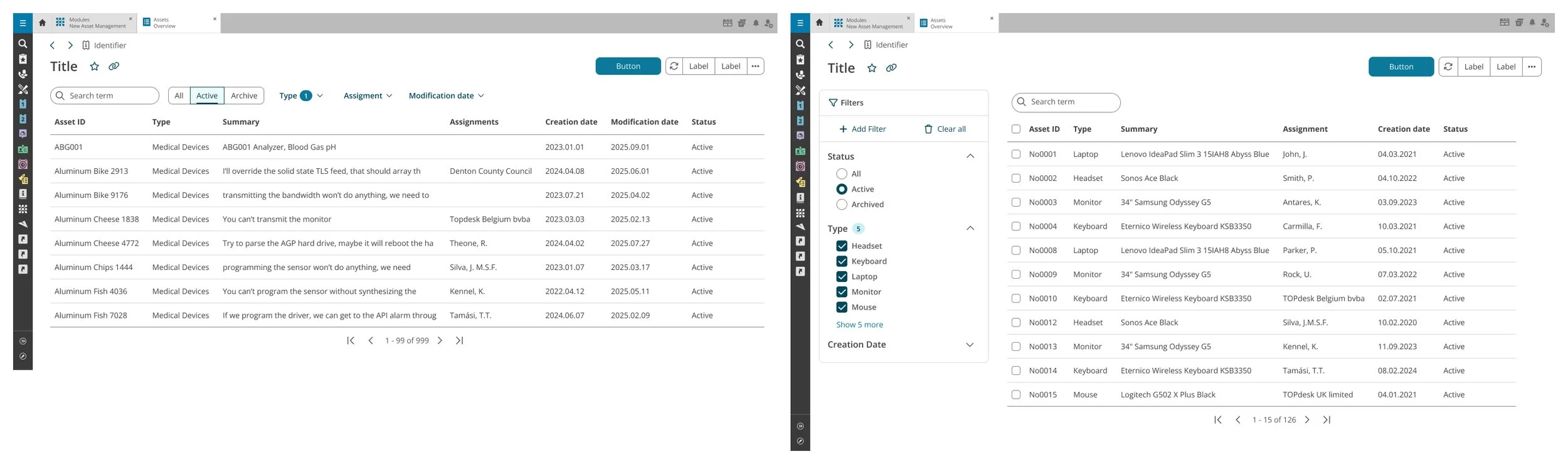This screenshot has width=1568, height=464.
Task: Click refresh icon button in left mockup
Action: (x=674, y=66)
